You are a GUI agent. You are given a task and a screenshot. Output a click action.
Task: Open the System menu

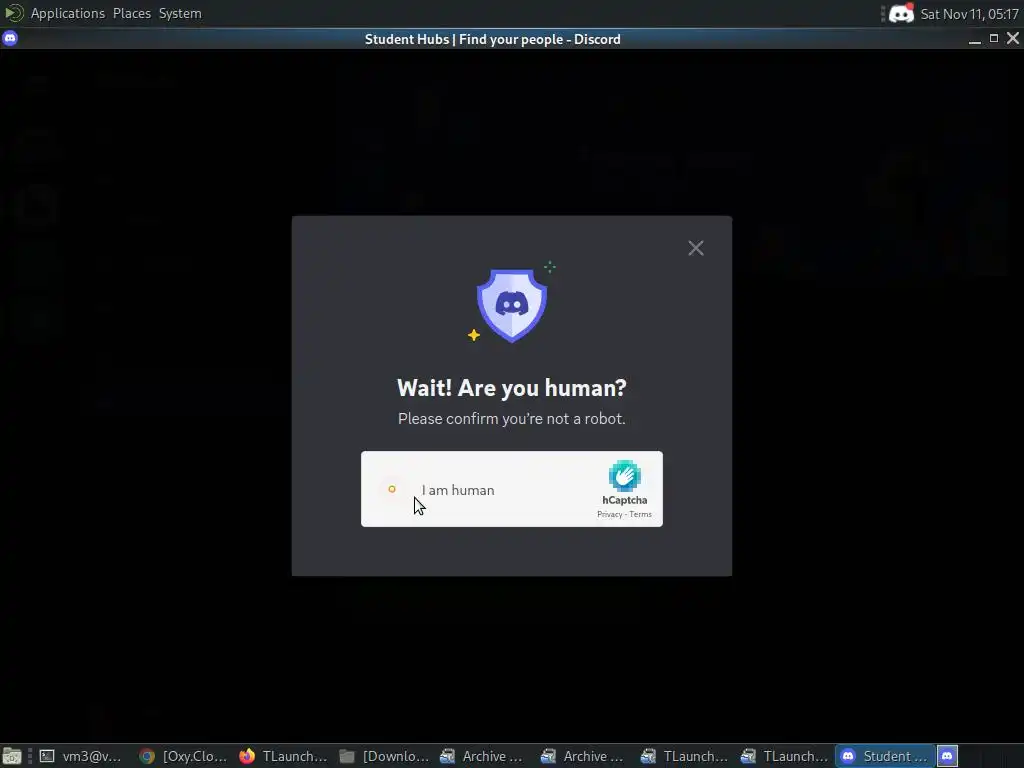(180, 13)
